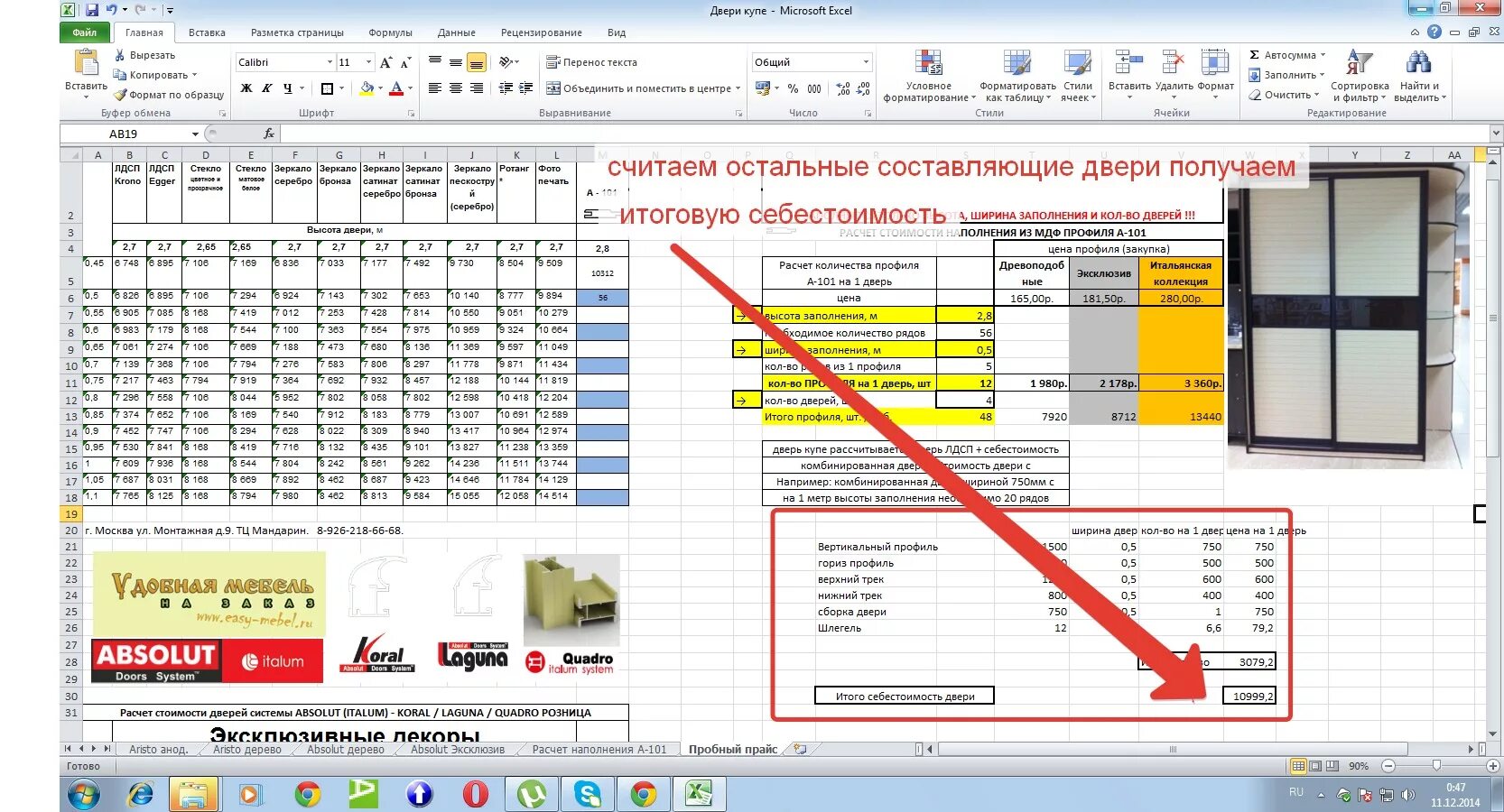The image size is (1504, 812).
Task: Click the zoom slider handle
Action: tap(1436, 766)
